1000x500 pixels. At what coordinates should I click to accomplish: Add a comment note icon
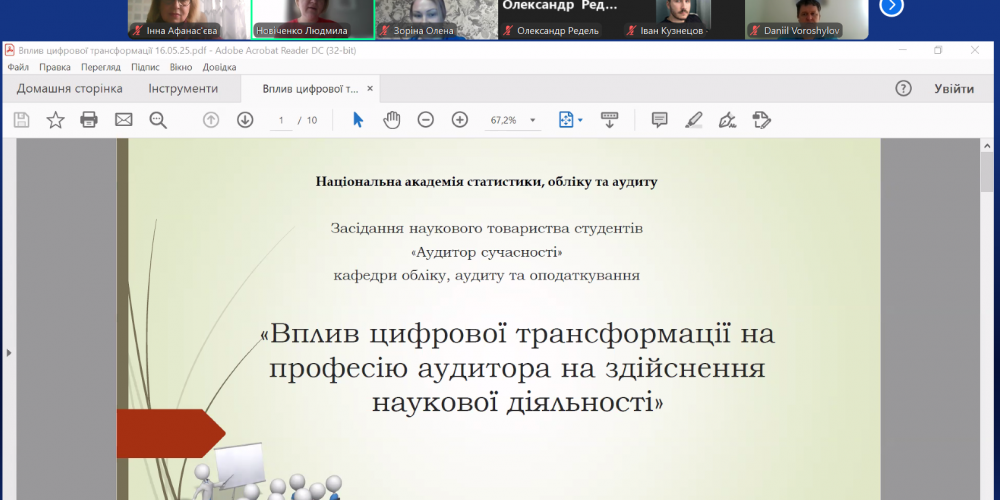(x=660, y=120)
